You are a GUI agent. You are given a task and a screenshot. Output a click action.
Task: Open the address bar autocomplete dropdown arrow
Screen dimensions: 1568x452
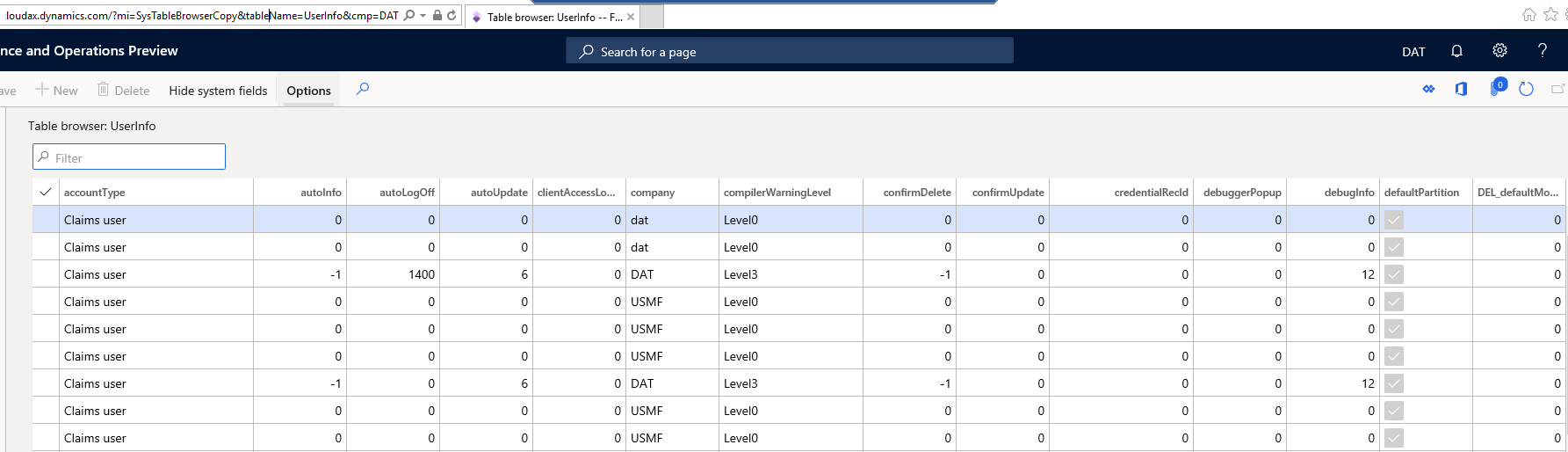click(423, 15)
